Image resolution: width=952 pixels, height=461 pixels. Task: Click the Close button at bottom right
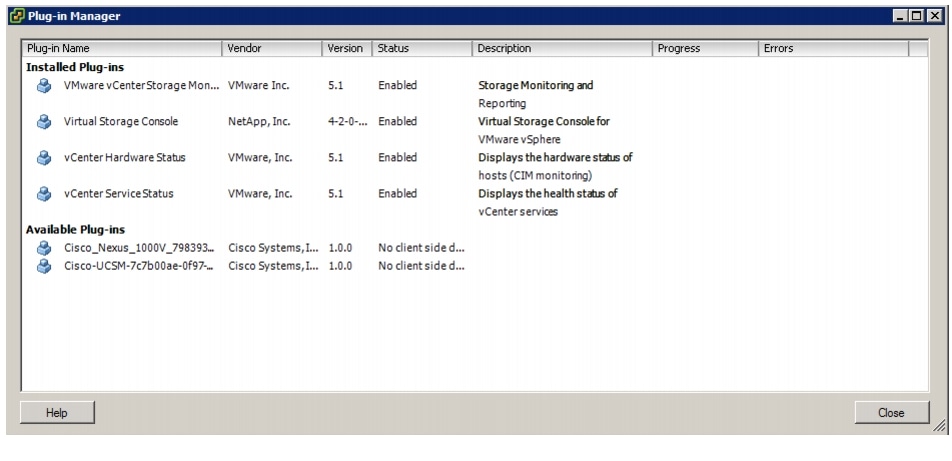click(x=891, y=413)
